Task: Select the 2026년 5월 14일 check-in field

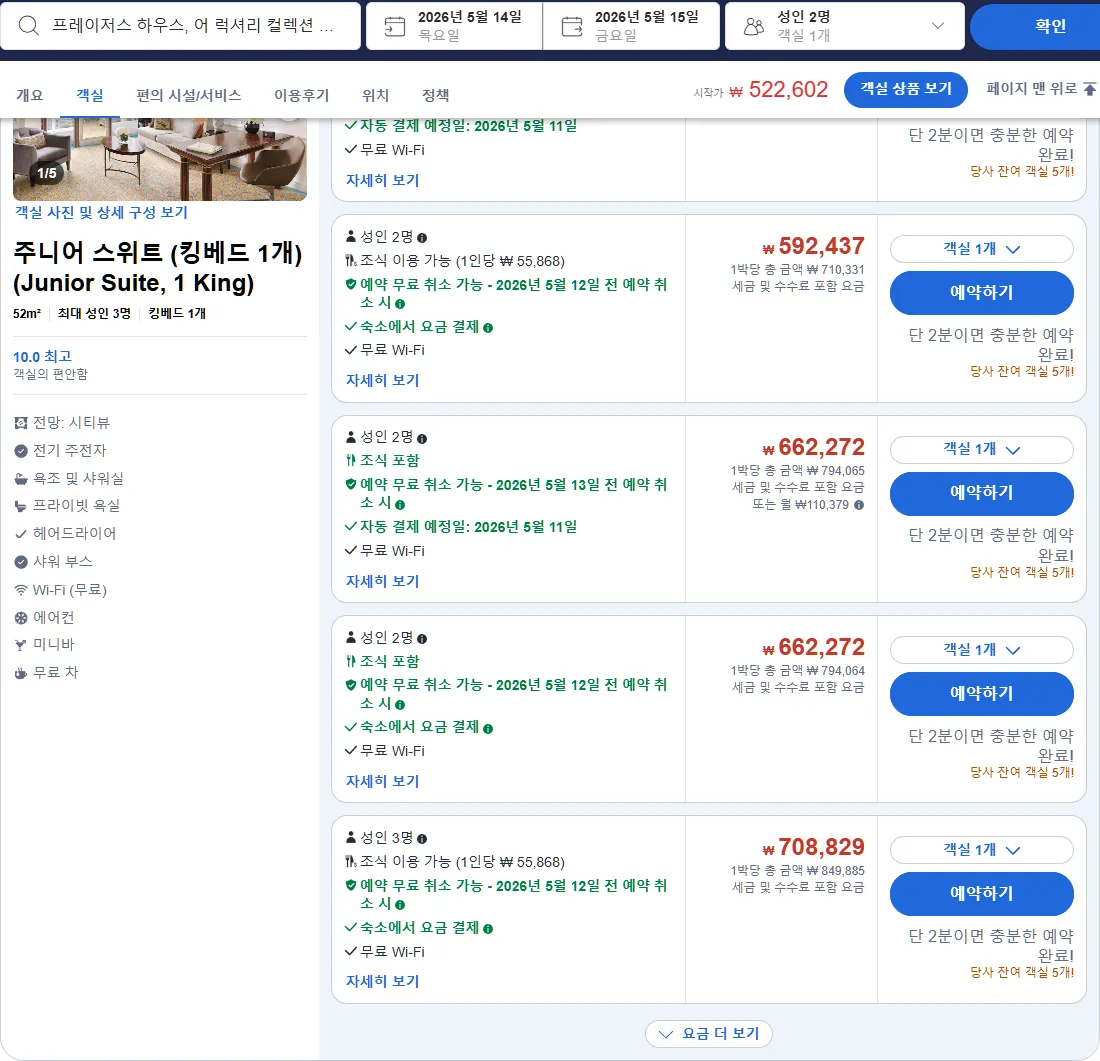Action: [x=455, y=26]
